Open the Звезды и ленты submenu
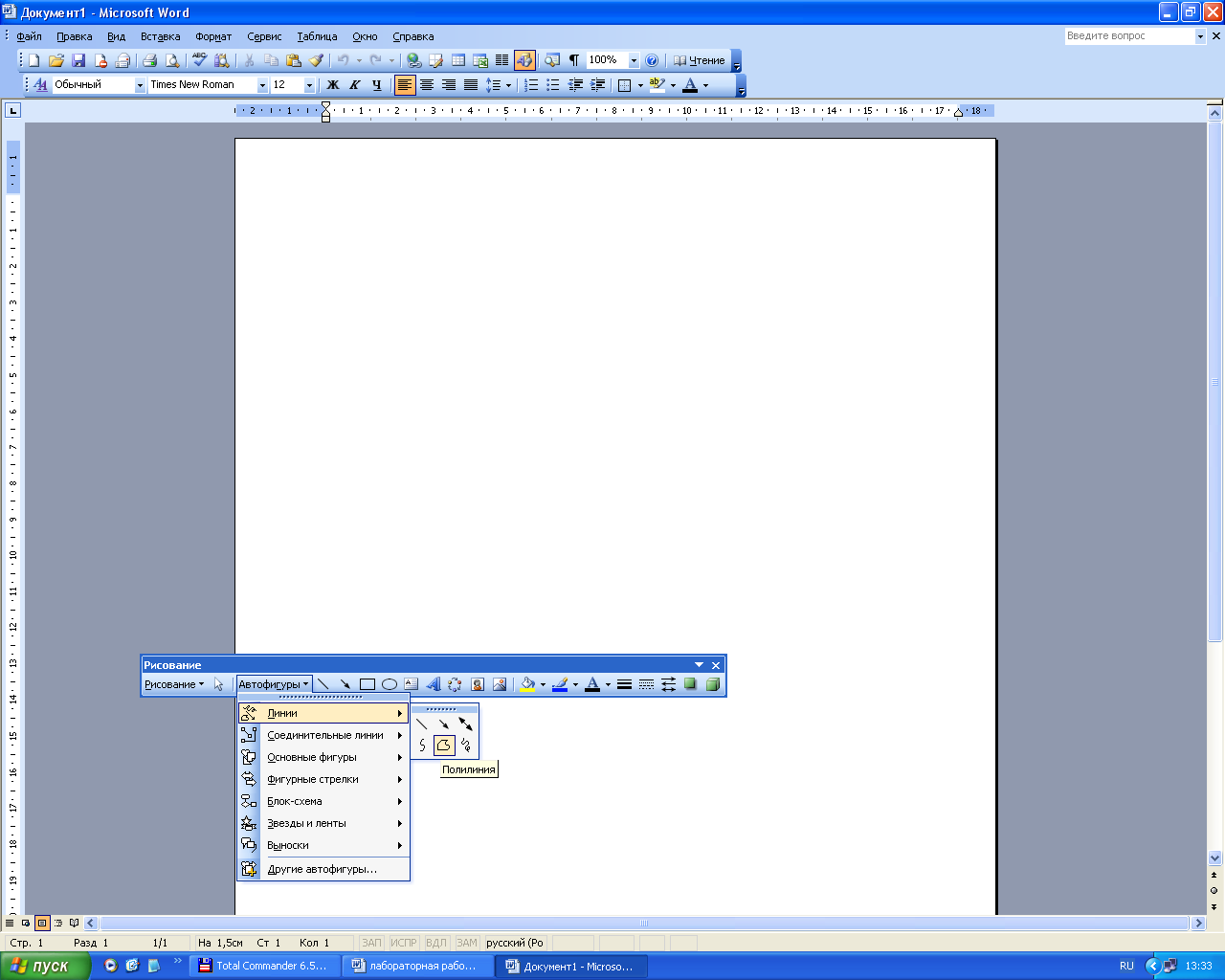The height and width of the screenshot is (980, 1225). [323, 823]
